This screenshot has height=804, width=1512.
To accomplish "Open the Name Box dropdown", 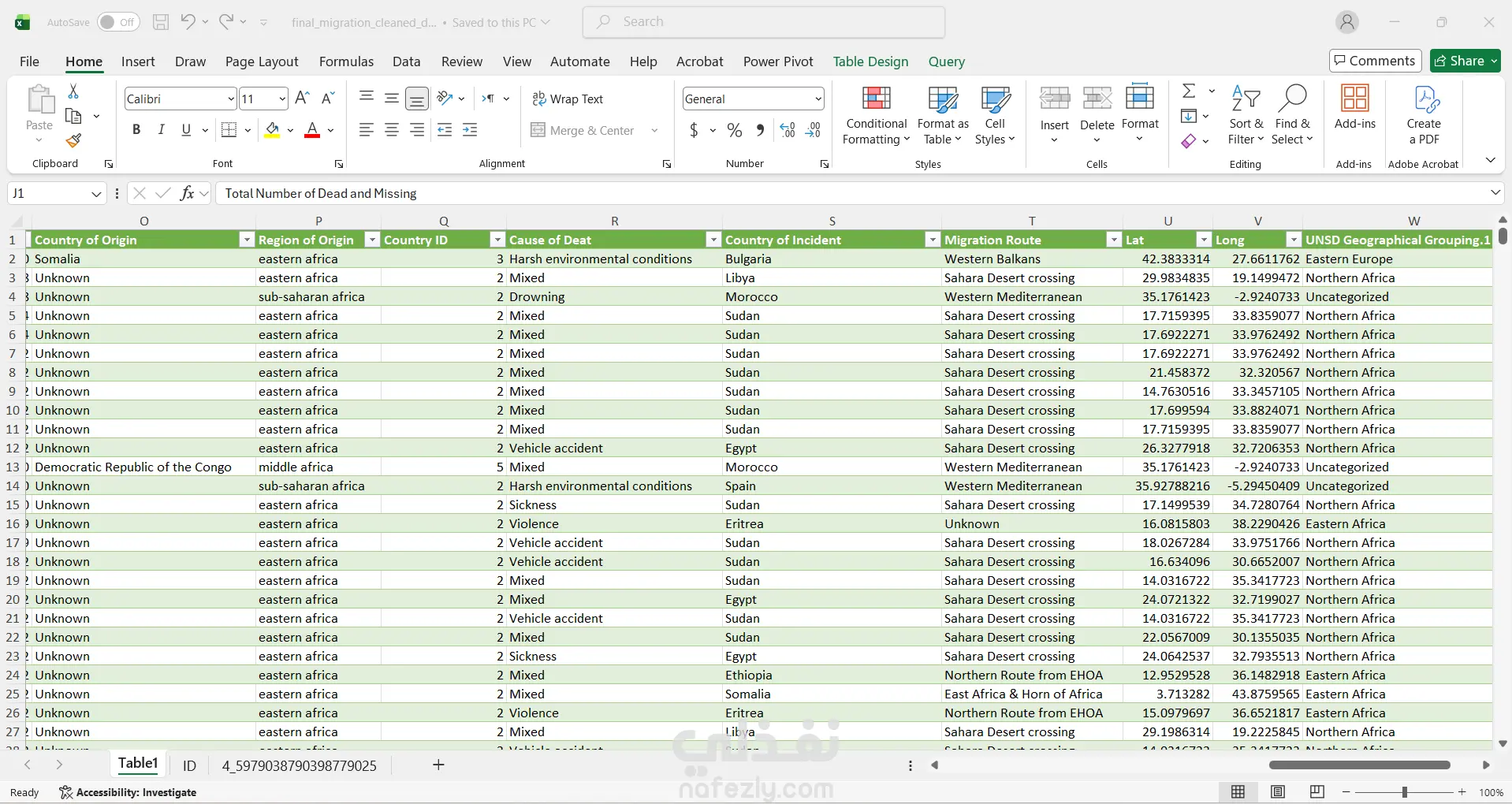I will 96,193.
